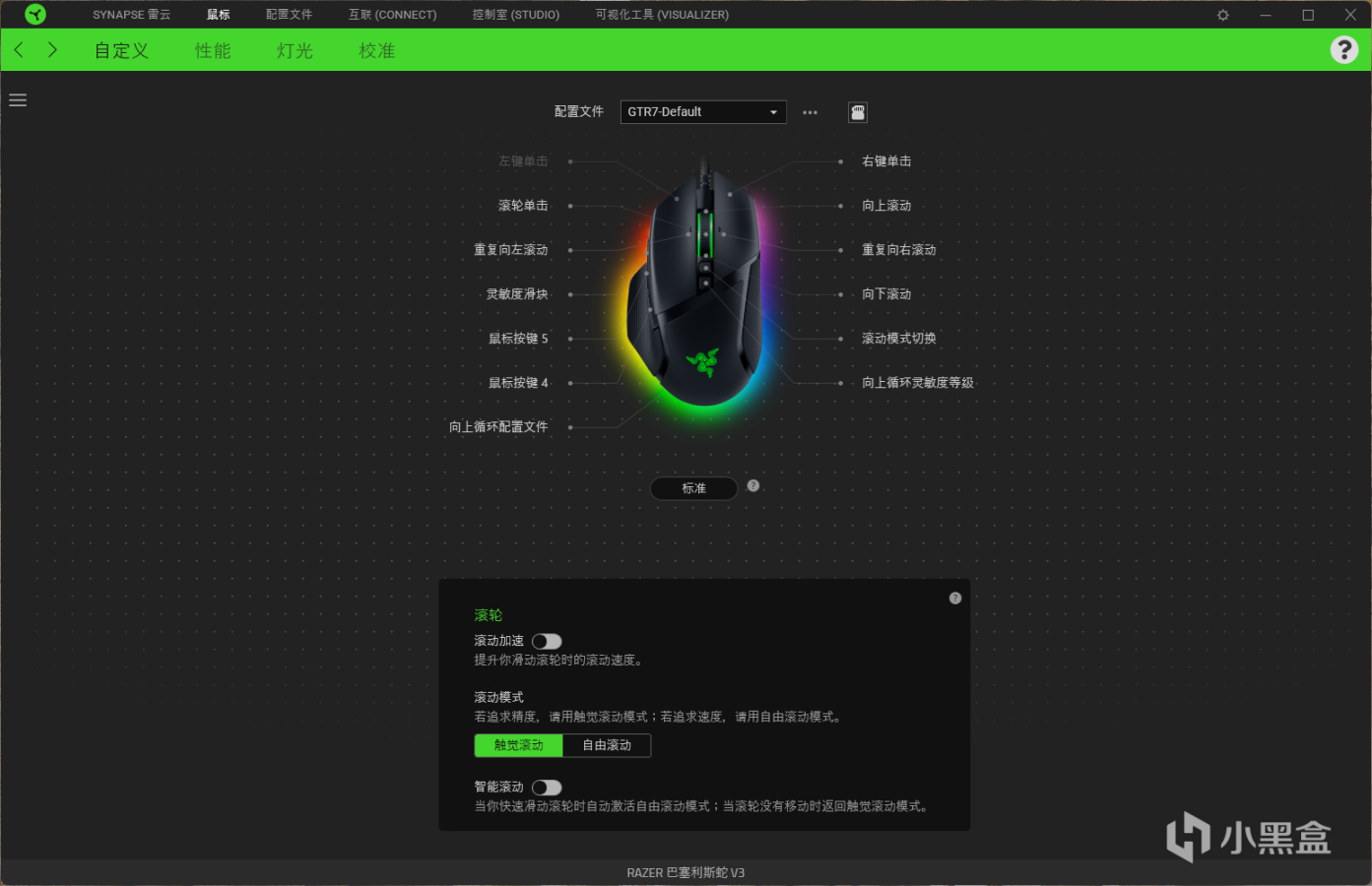This screenshot has width=1372, height=886.
Task: Click the 滚动模式 label
Action: pos(499,697)
